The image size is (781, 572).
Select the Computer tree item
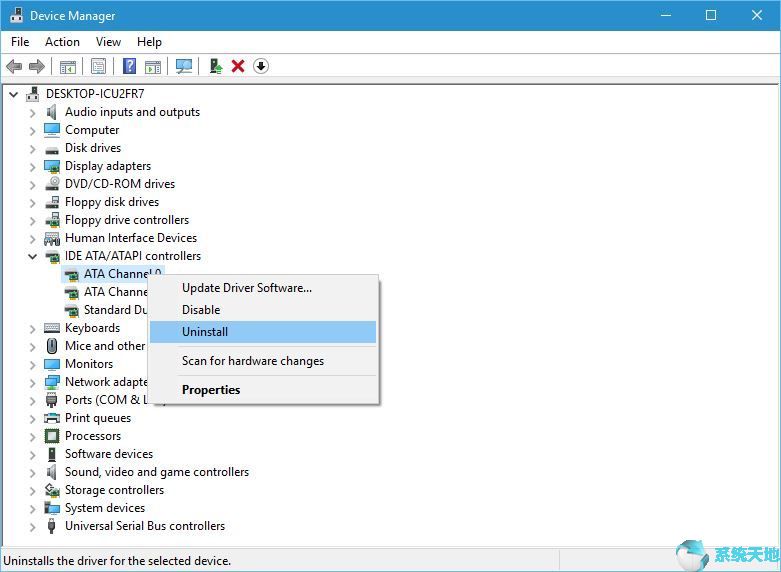click(92, 130)
